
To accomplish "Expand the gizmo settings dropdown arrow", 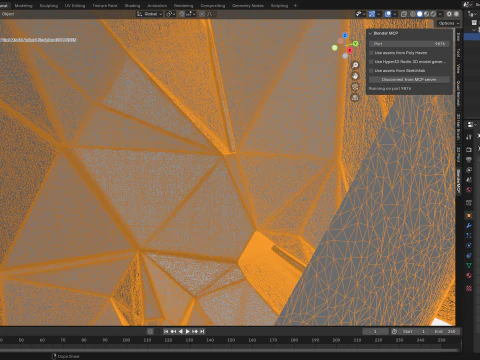I will [379, 14].
